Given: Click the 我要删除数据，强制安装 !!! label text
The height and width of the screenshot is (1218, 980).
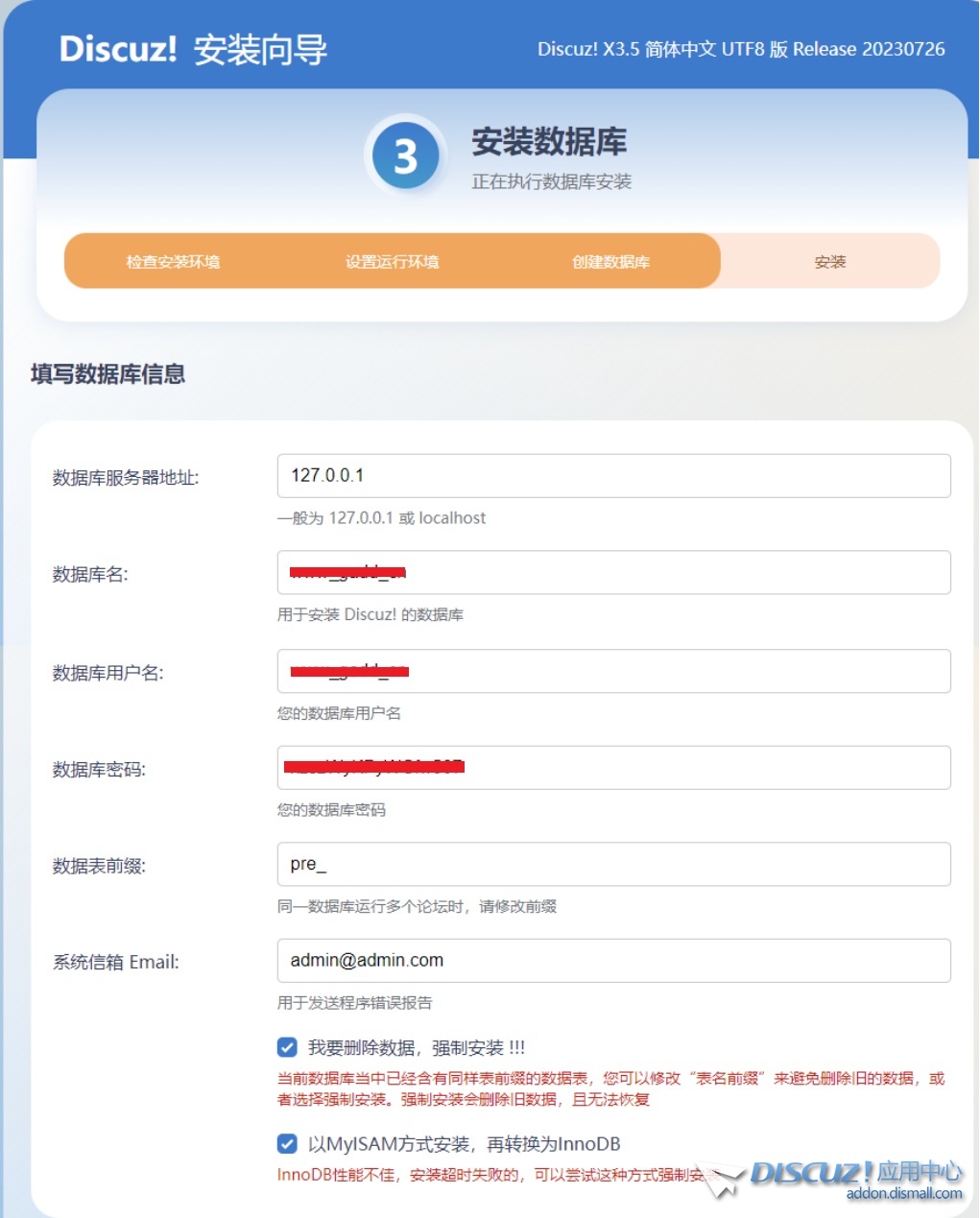Looking at the screenshot, I should [417, 1047].
